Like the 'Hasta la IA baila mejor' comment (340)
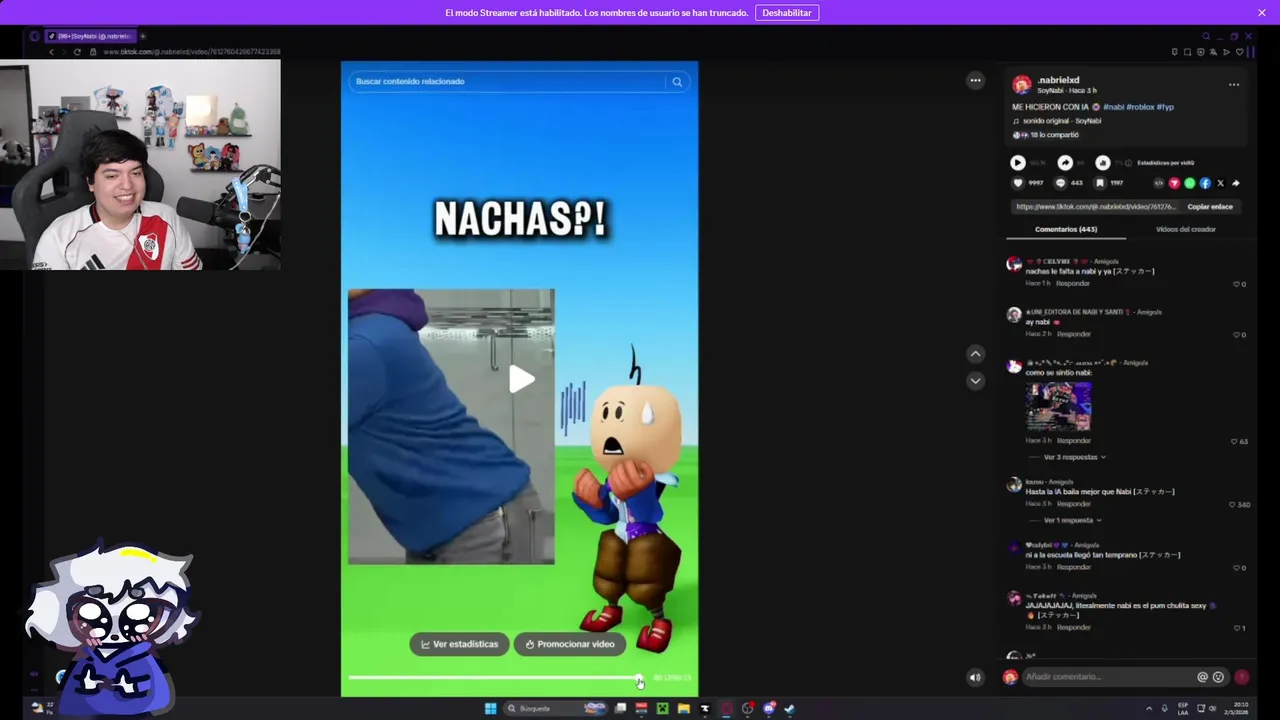Image resolution: width=1280 pixels, height=720 pixels. tap(1232, 505)
